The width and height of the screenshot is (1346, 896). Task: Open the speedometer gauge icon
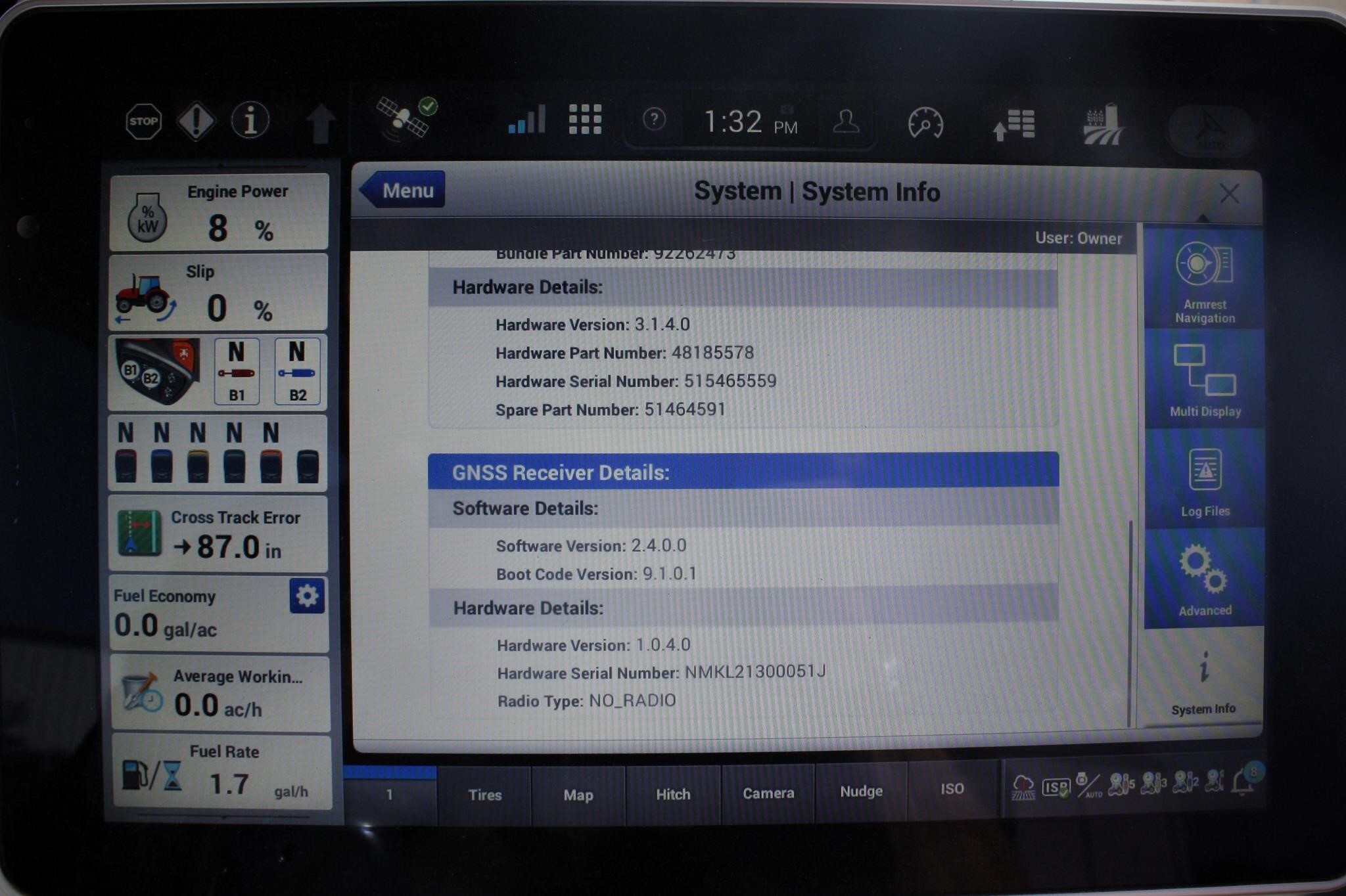(925, 123)
